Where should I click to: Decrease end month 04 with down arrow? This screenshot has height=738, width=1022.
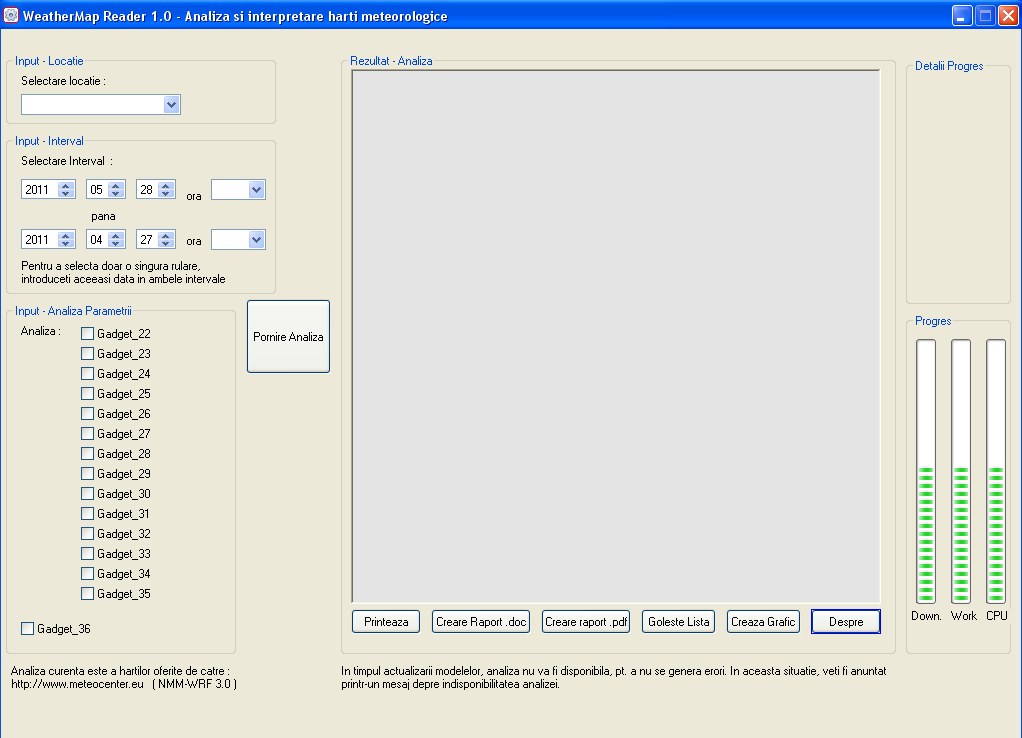click(x=116, y=244)
